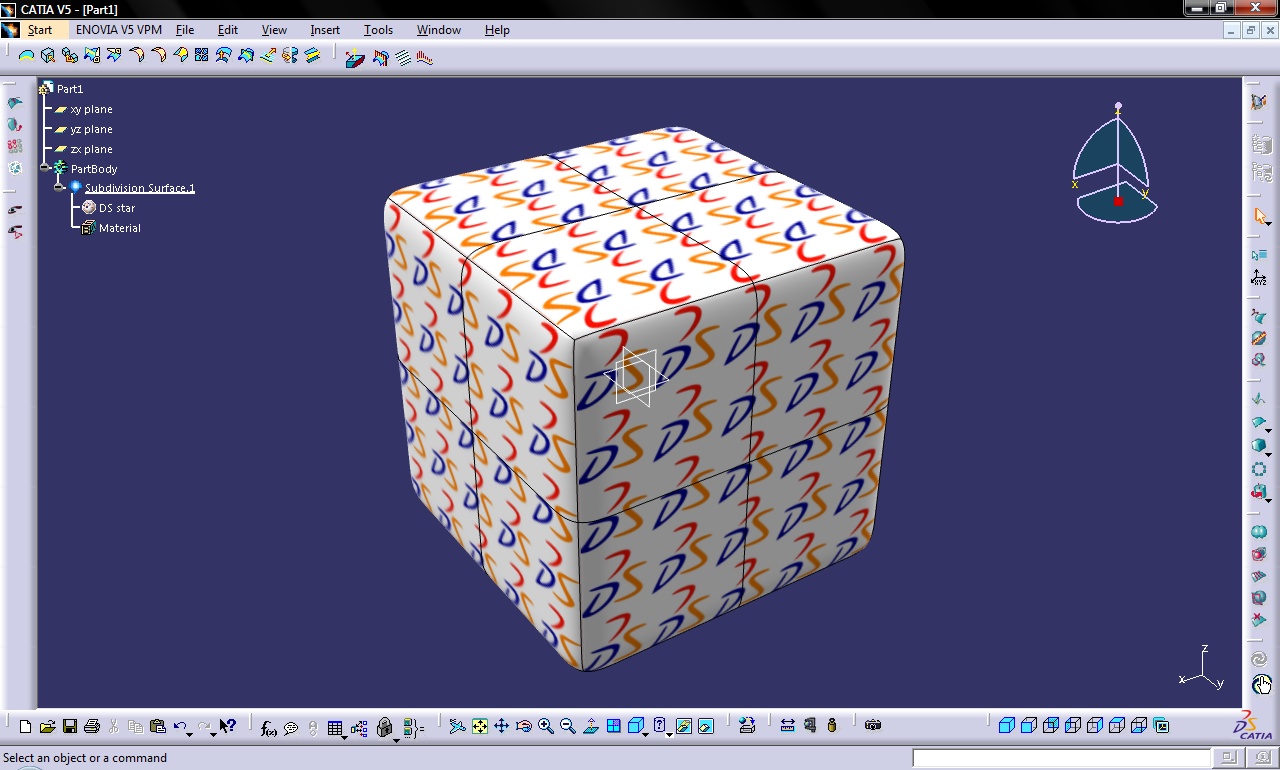This screenshot has width=1280, height=770.
Task: Open the render style dropdown arrow
Action: pyautogui.click(x=669, y=734)
